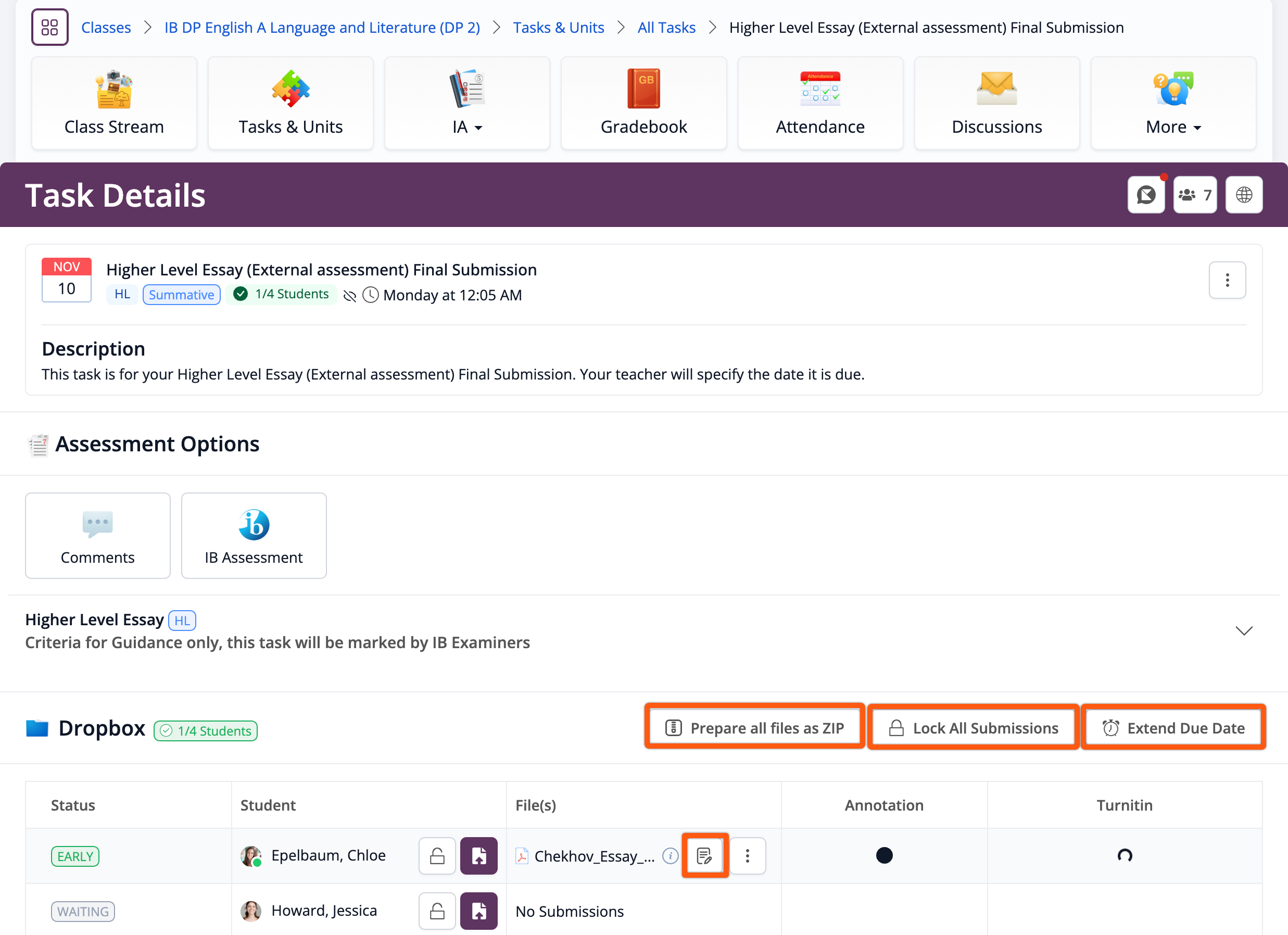Toggle submission lock for Chloe Epelbaum

pos(437,855)
